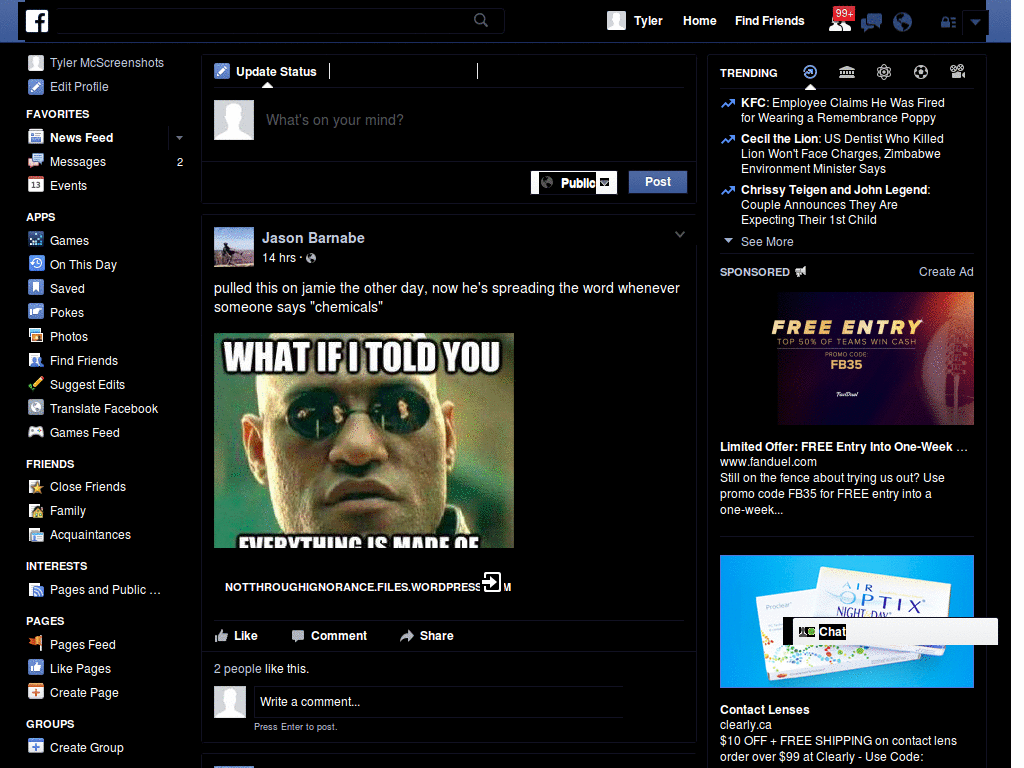This screenshot has height=768, width=1024.
Task: Open Acquaintances friends list
Action: (90, 535)
